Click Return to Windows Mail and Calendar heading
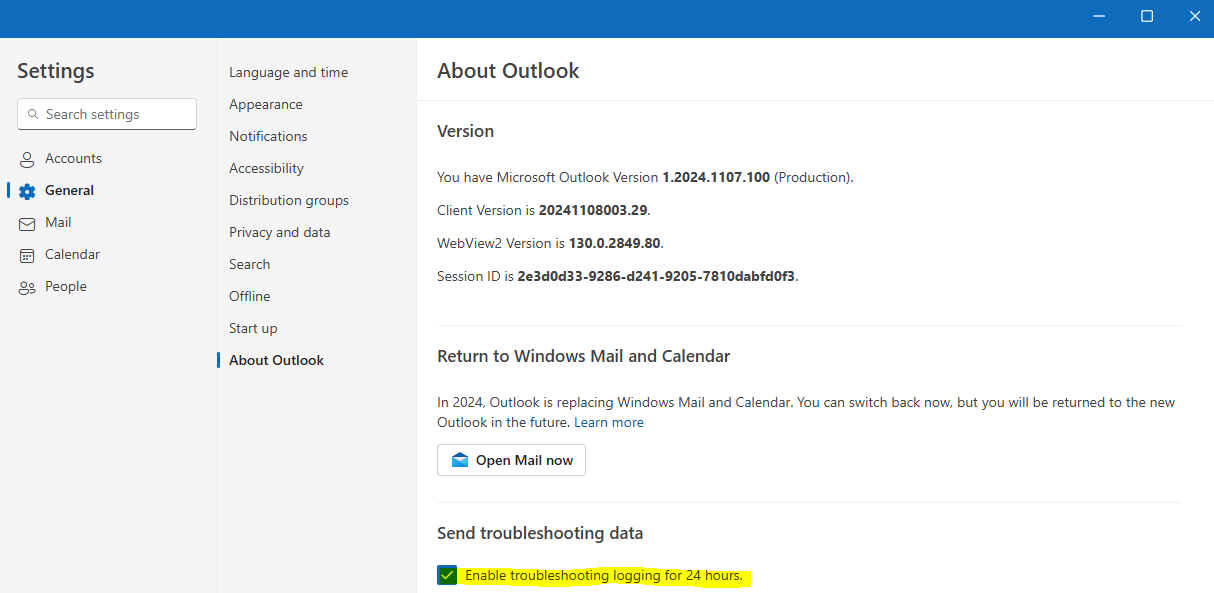 (x=584, y=356)
